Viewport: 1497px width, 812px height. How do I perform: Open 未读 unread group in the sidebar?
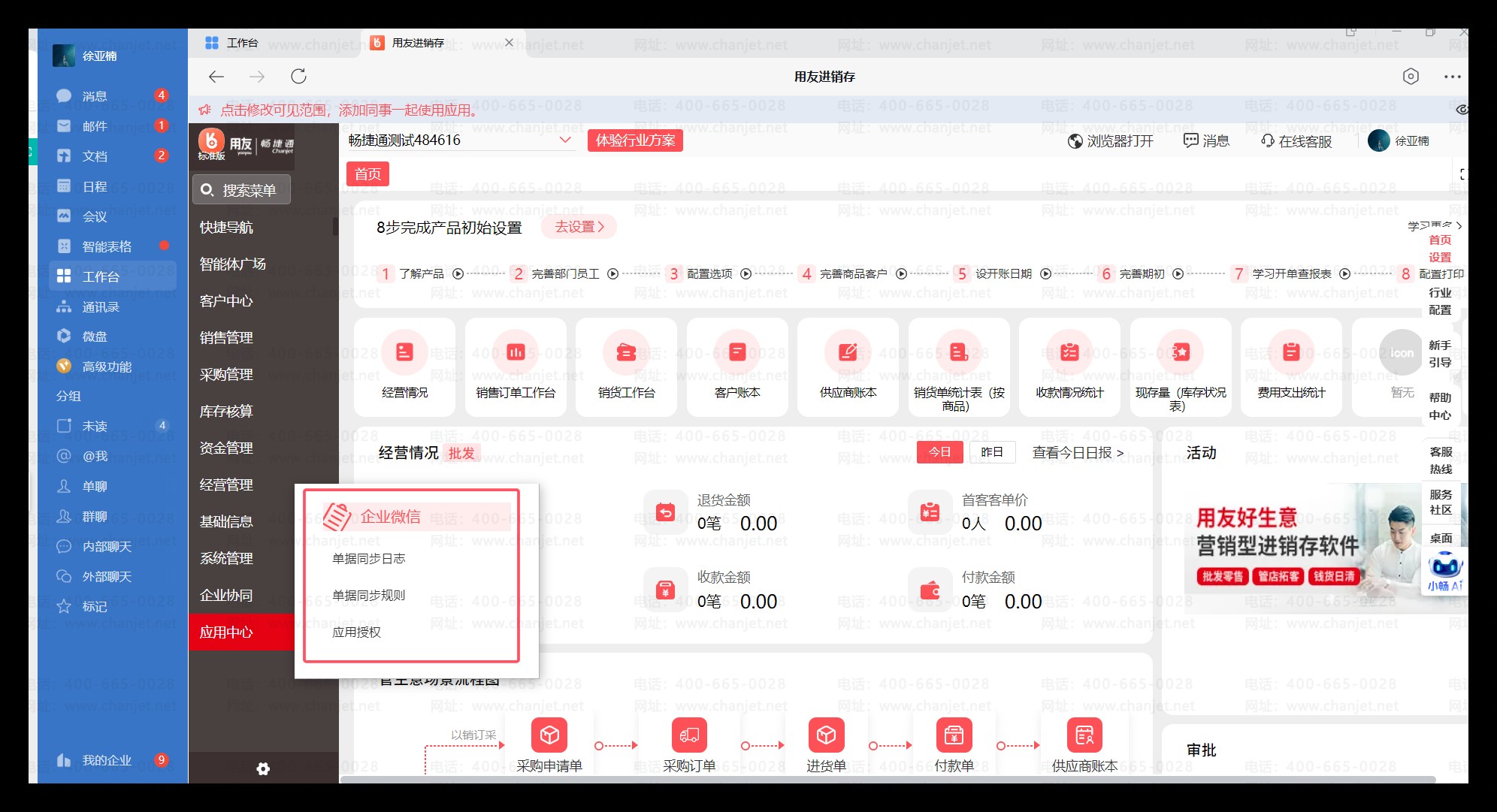[94, 426]
